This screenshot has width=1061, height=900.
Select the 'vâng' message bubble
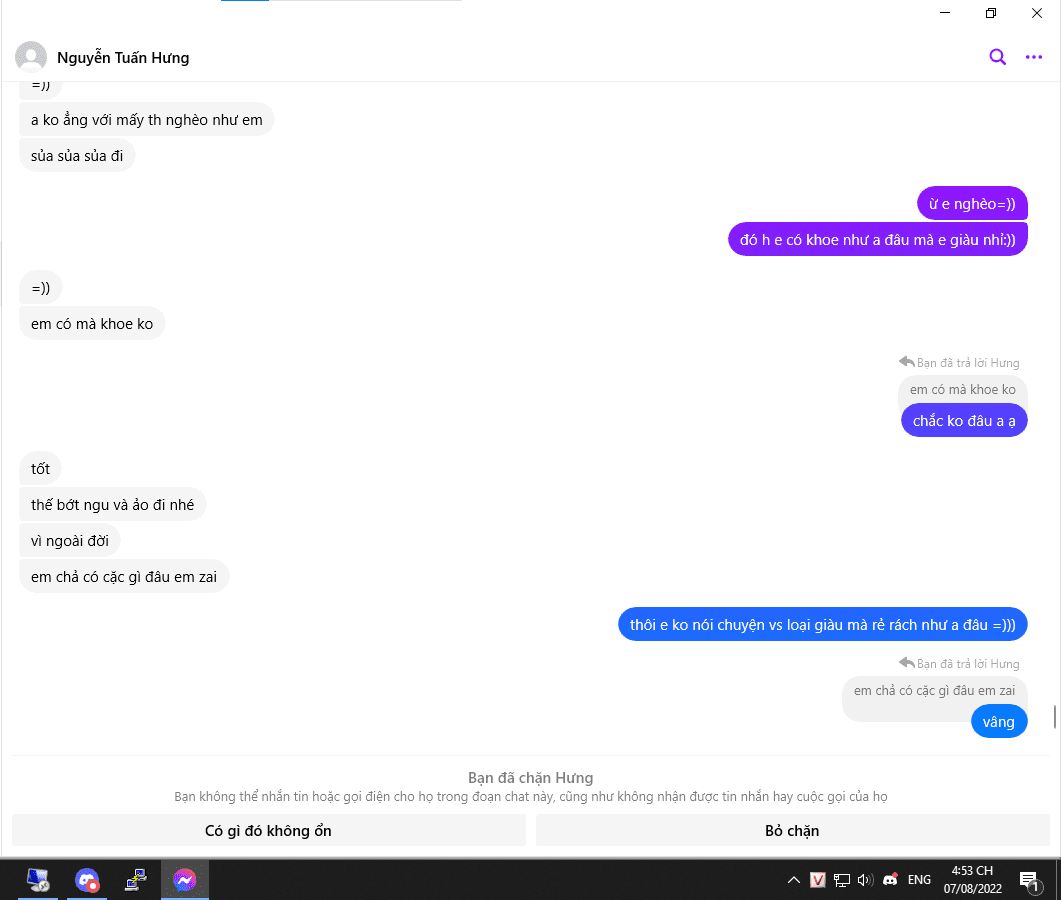click(999, 722)
